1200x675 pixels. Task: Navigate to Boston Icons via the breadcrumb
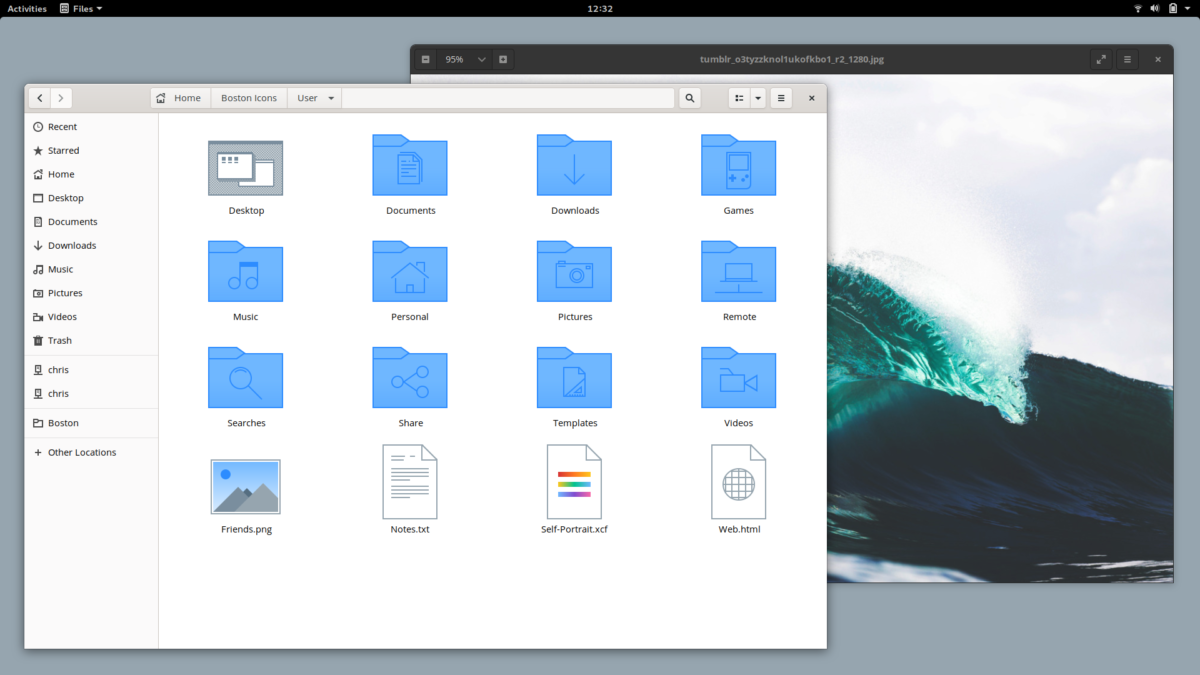pos(248,97)
